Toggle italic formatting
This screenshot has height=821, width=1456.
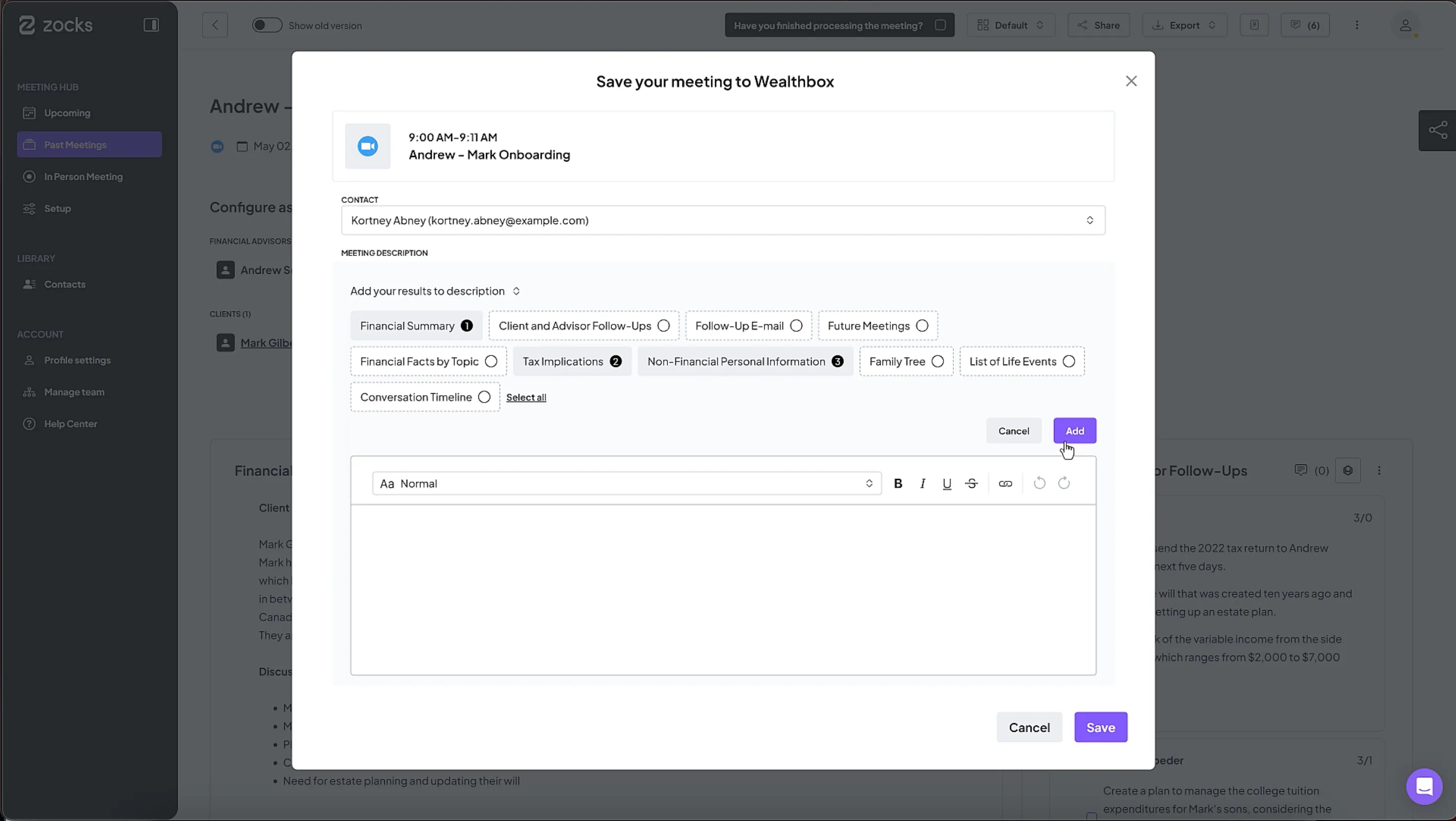[x=923, y=483]
